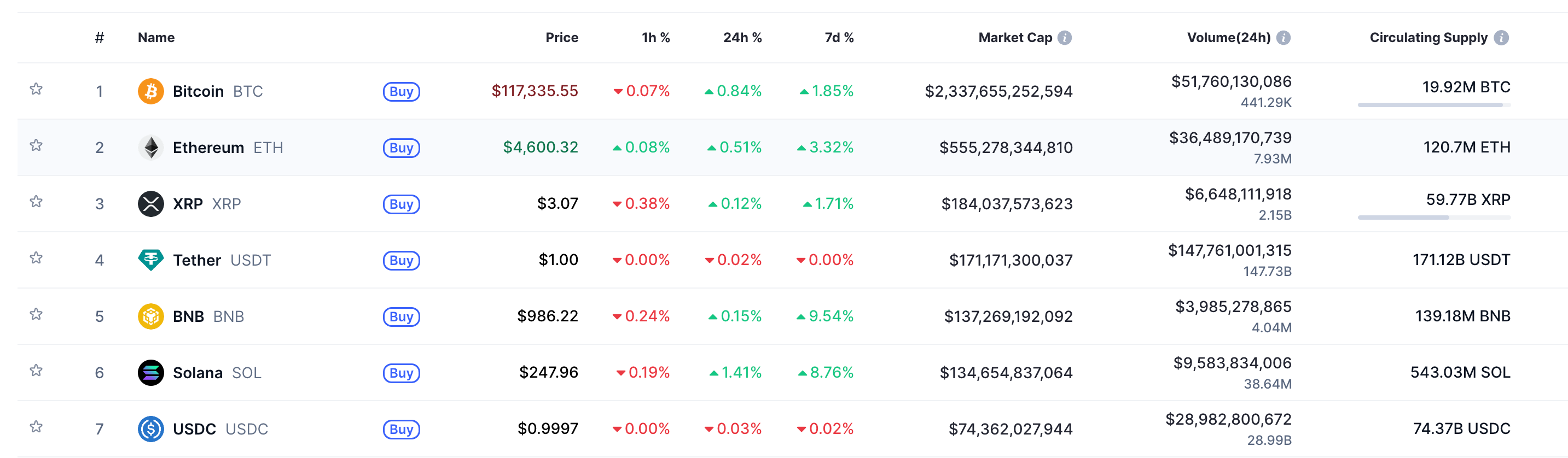This screenshot has width=1568, height=458.
Task: Click 543.03M SOL circulating supply
Action: click(x=1460, y=372)
